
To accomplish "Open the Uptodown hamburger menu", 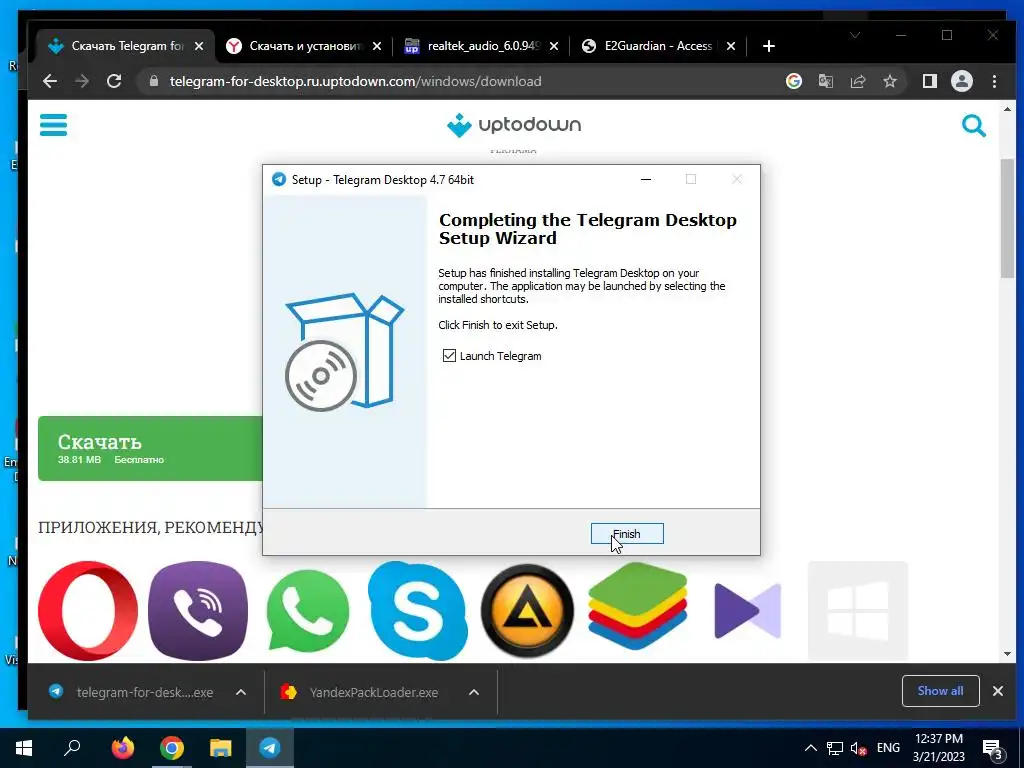I will pyautogui.click(x=54, y=125).
